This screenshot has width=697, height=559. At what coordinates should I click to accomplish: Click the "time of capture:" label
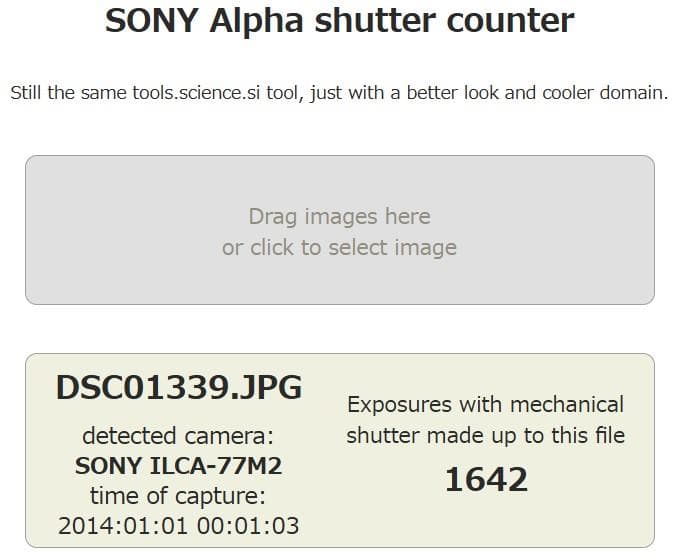178,495
